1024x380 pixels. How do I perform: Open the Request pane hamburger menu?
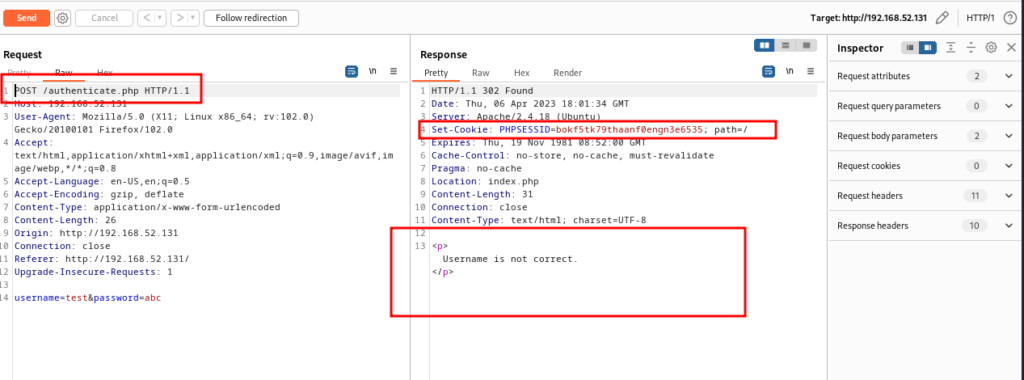(x=394, y=71)
